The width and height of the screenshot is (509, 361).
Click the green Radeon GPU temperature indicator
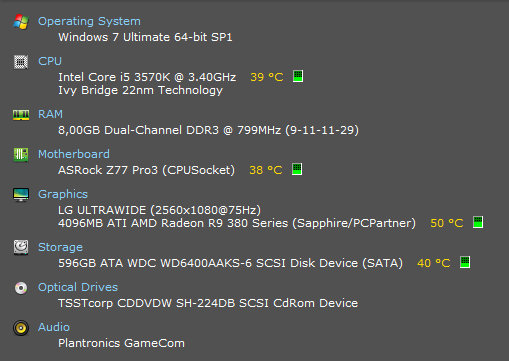coord(478,222)
